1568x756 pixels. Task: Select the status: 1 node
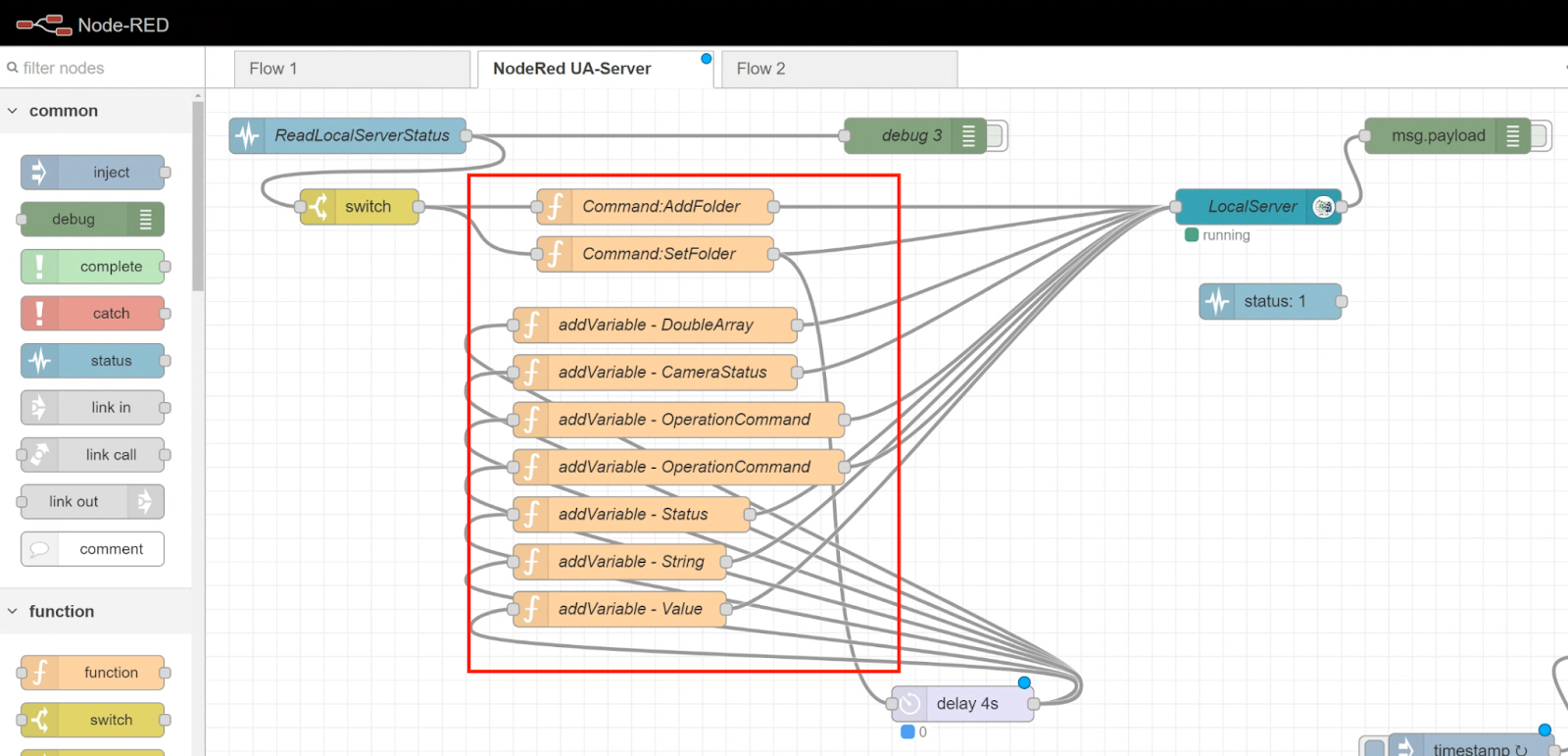click(x=1270, y=302)
